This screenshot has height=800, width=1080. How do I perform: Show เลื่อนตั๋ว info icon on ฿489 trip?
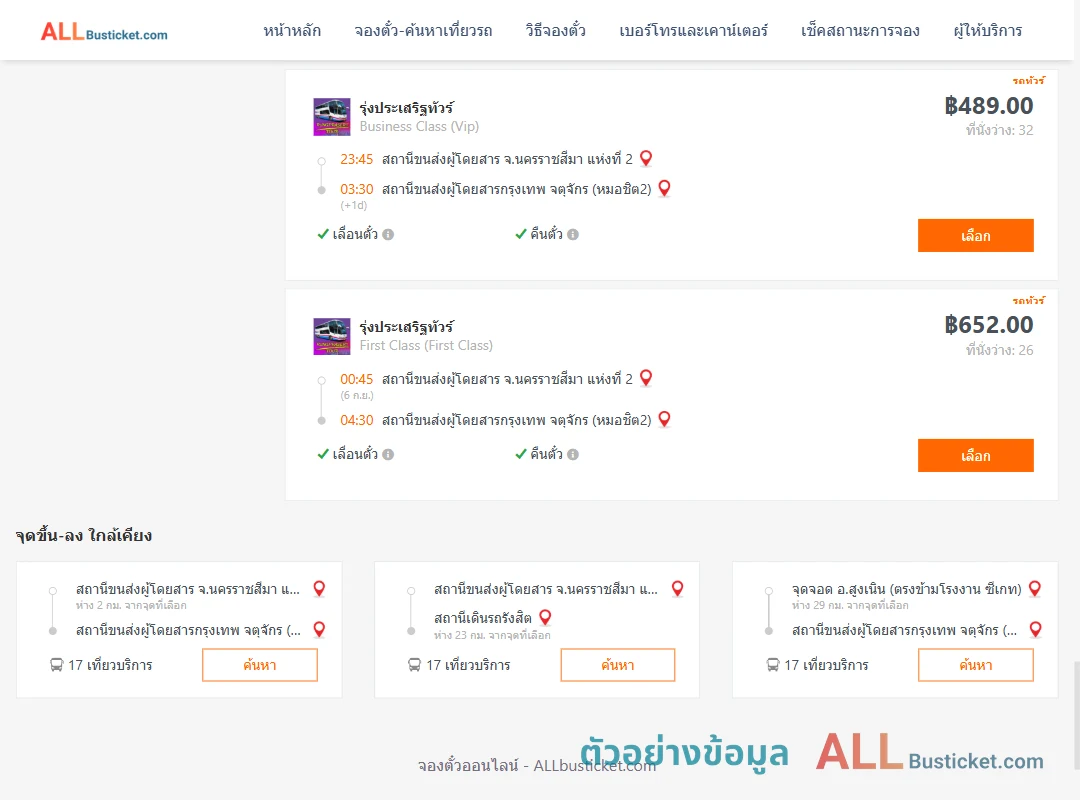point(388,234)
